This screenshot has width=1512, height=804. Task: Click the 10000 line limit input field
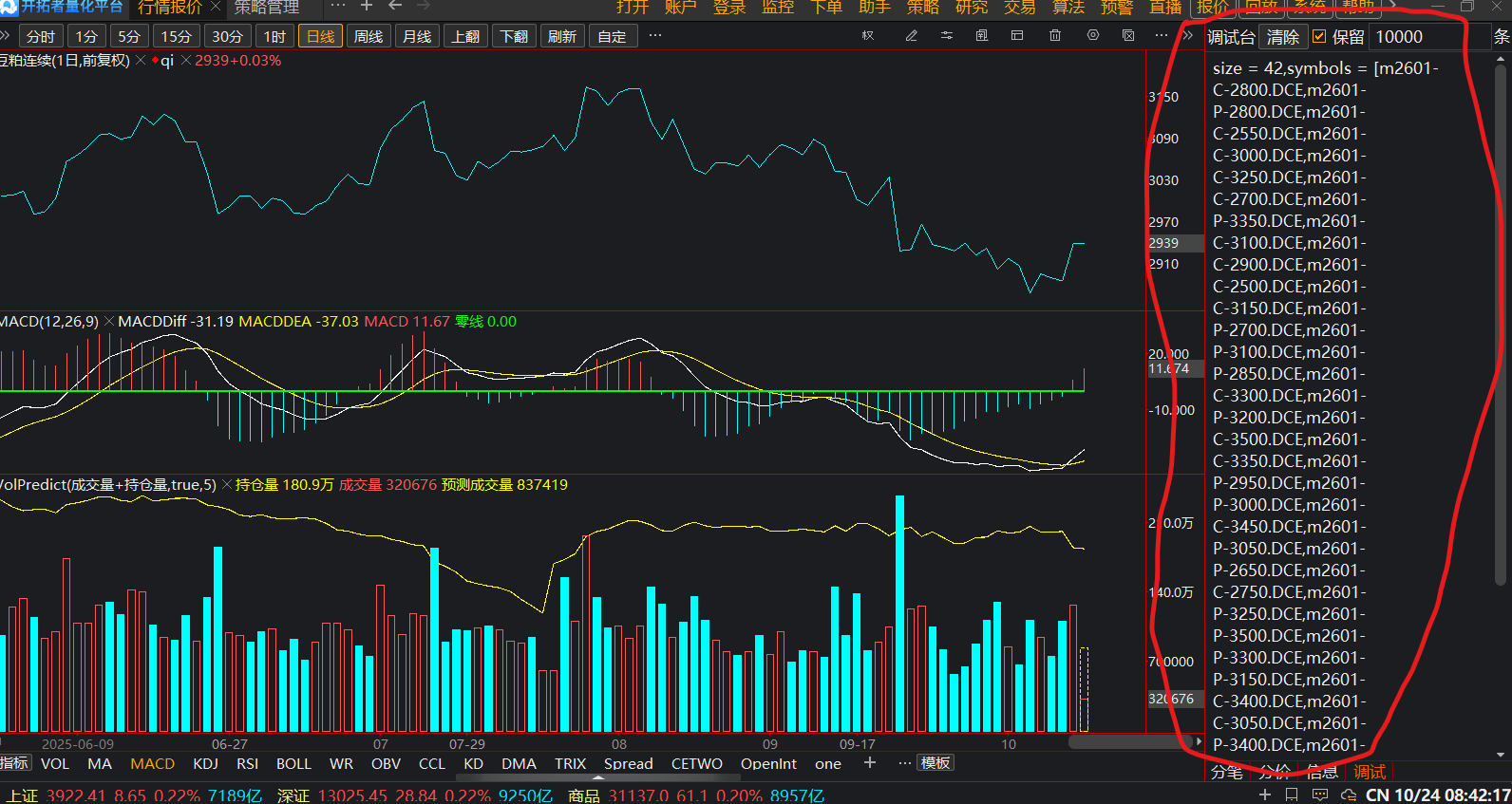(1415, 37)
